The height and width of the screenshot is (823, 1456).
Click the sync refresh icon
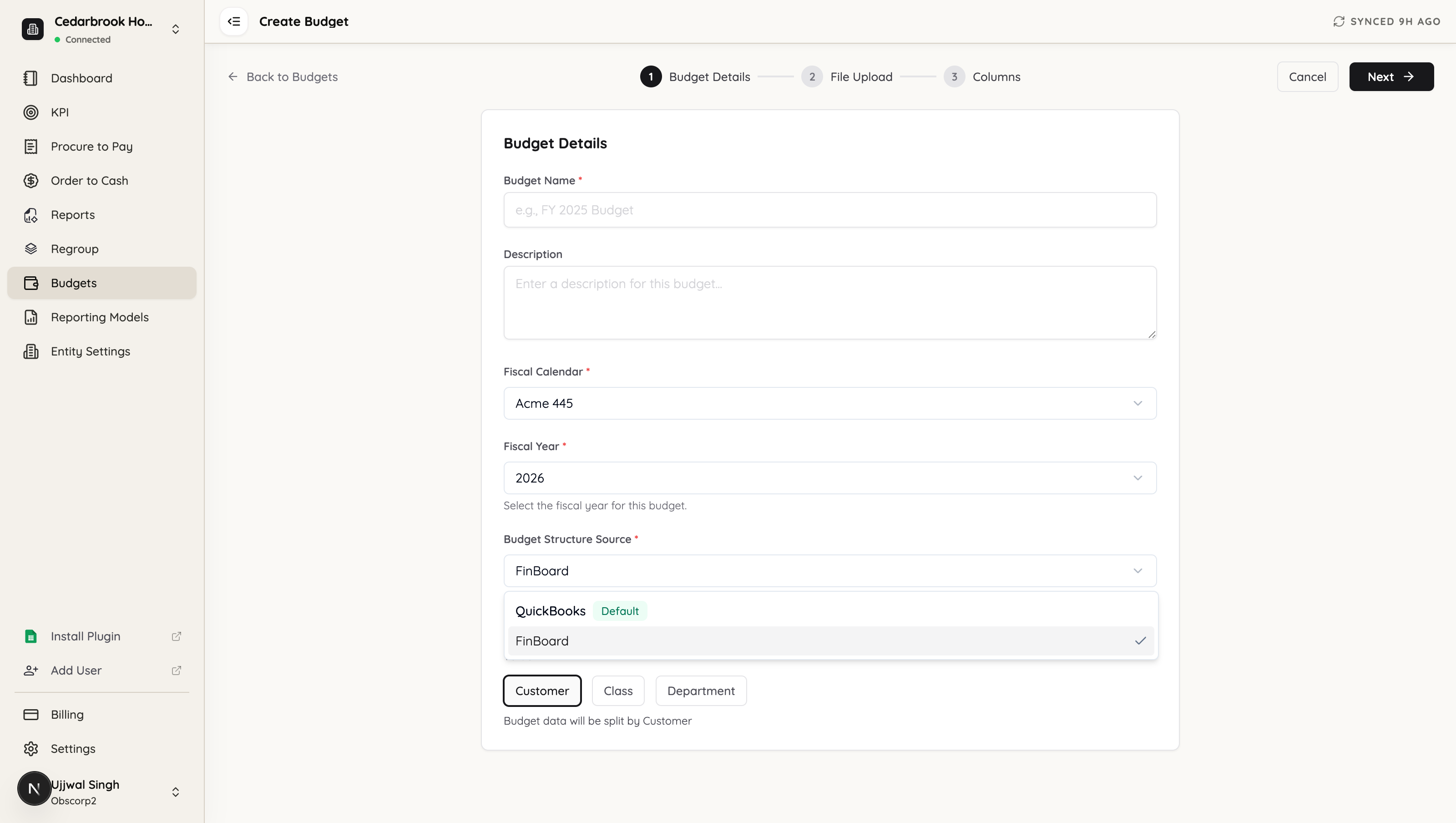click(1339, 21)
